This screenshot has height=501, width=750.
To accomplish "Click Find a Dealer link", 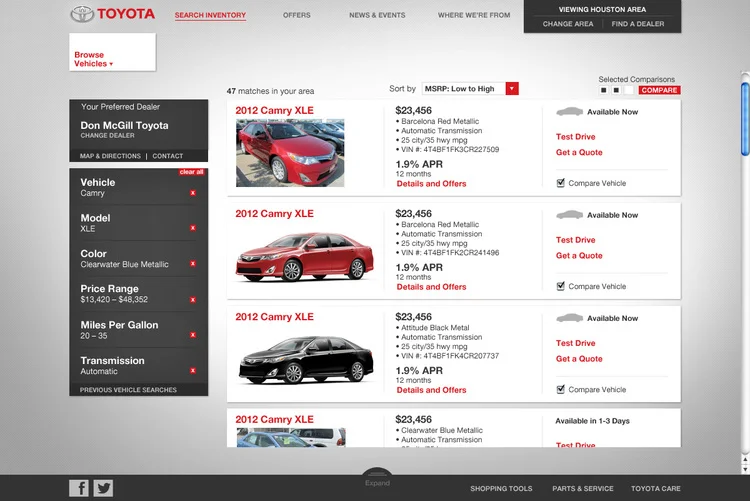I will (x=638, y=24).
